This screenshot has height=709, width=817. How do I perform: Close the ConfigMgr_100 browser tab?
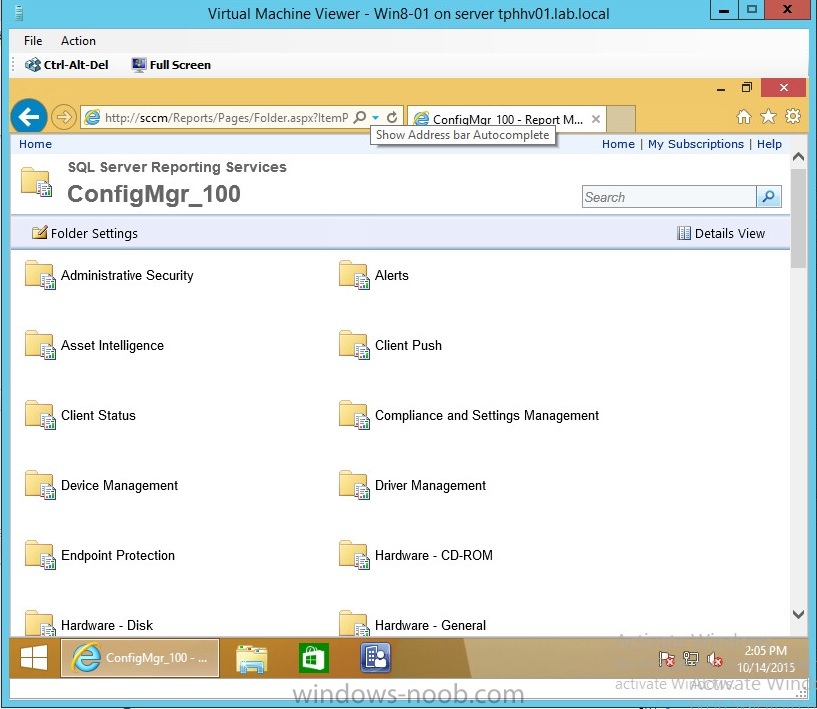click(x=596, y=119)
